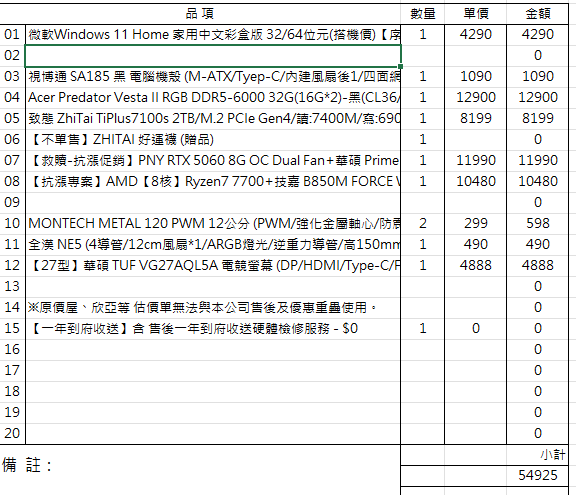
Task: Click the 數量 column header
Action: [x=422, y=14]
